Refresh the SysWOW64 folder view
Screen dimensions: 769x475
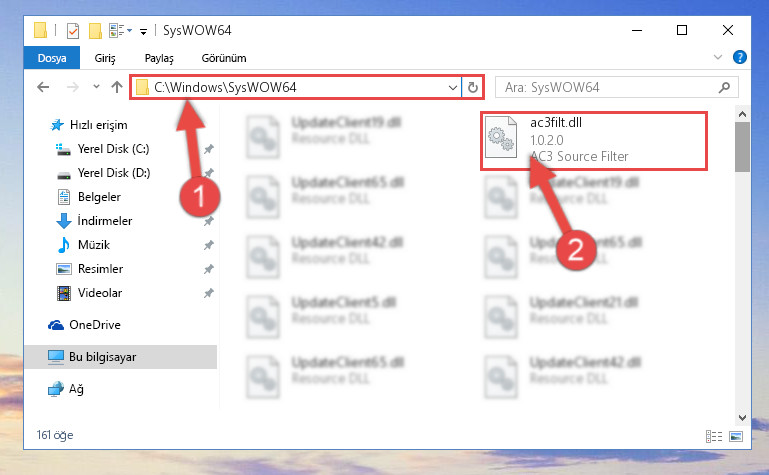473,87
